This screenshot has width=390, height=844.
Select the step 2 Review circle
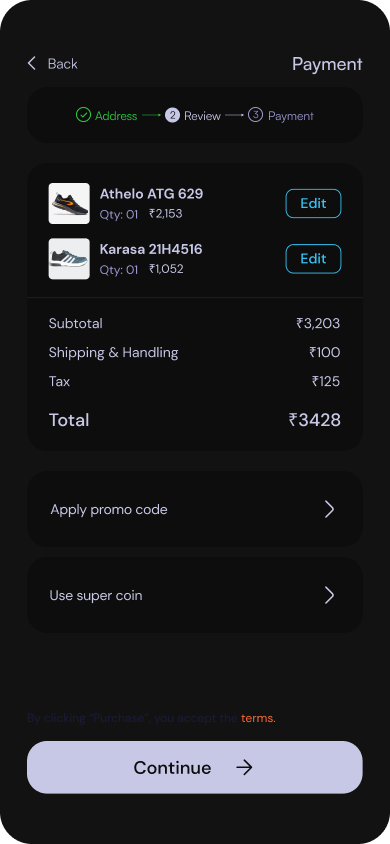(x=172, y=115)
